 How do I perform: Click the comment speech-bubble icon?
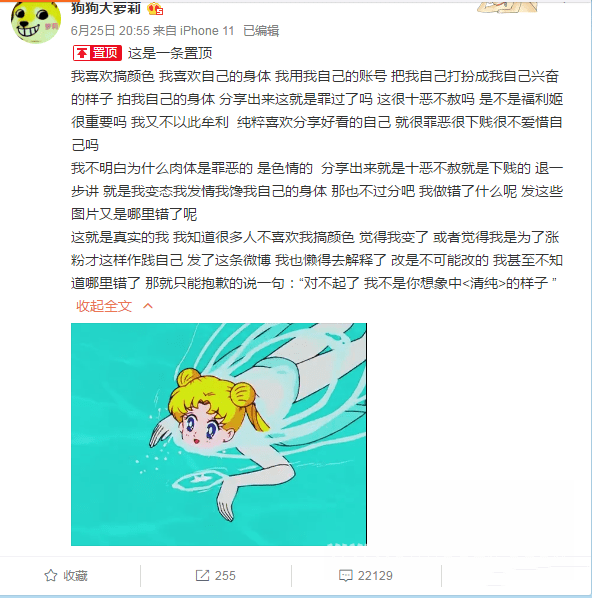pyautogui.click(x=346, y=575)
